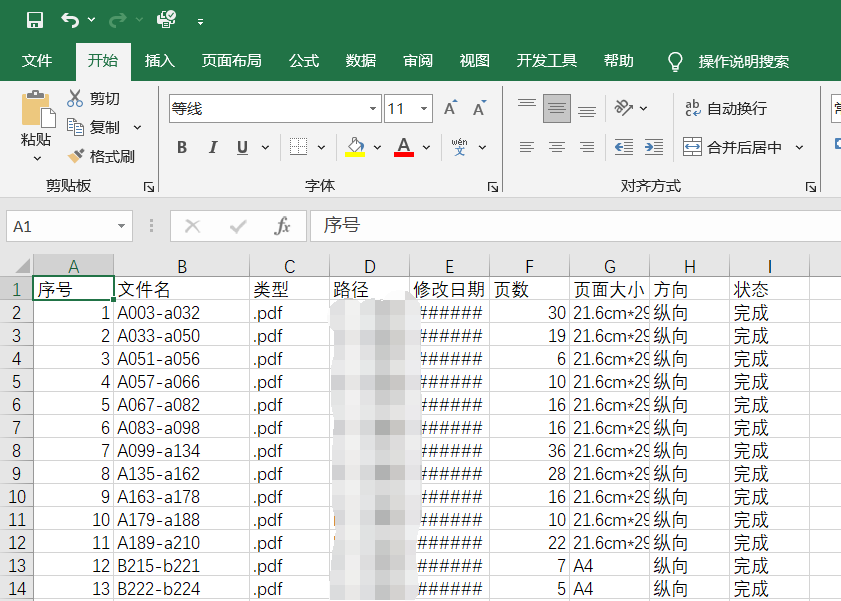
Task: Expand the Name Box dropdown arrow
Action: point(122,226)
